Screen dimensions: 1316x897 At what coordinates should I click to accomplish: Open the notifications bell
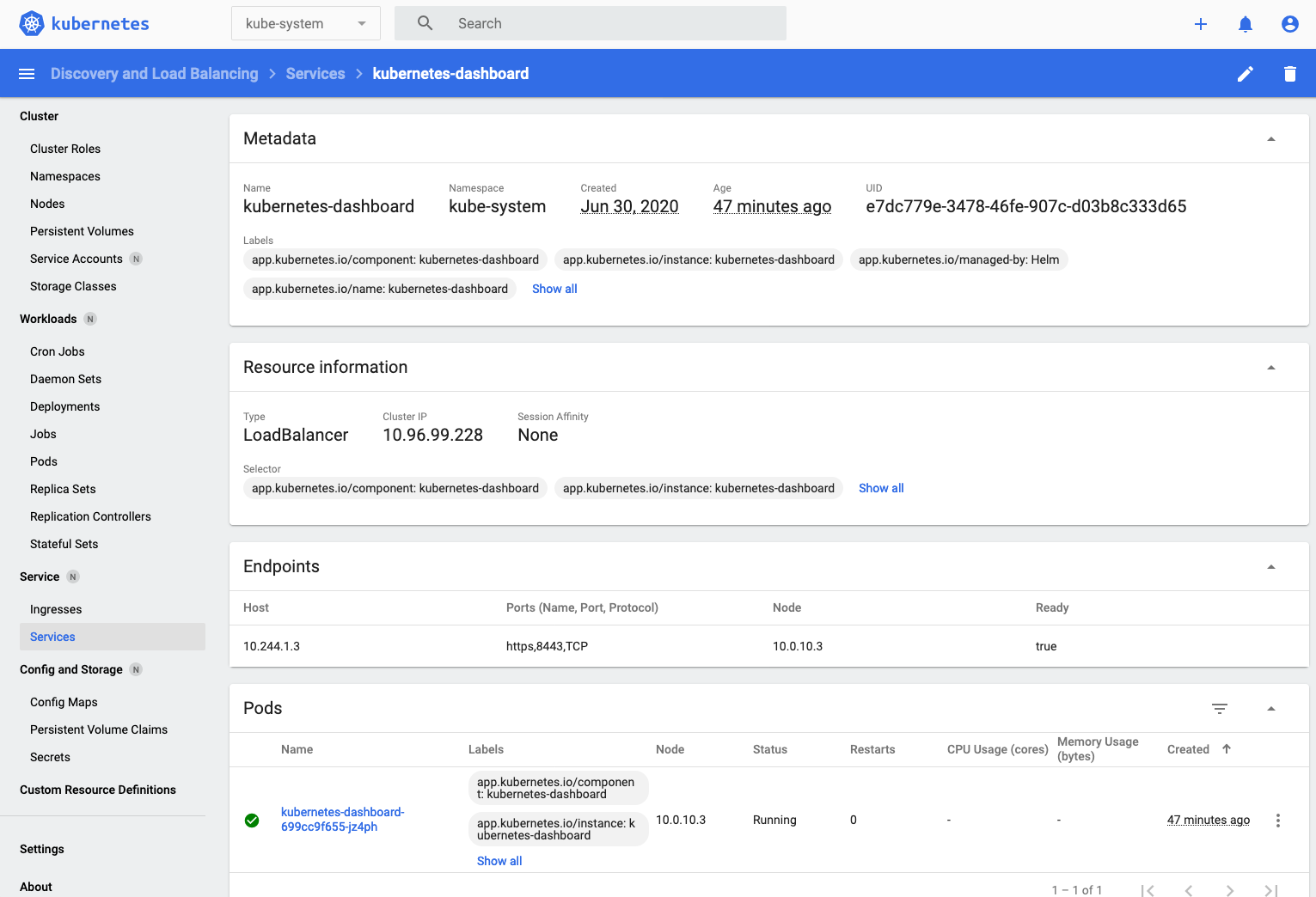click(1246, 24)
